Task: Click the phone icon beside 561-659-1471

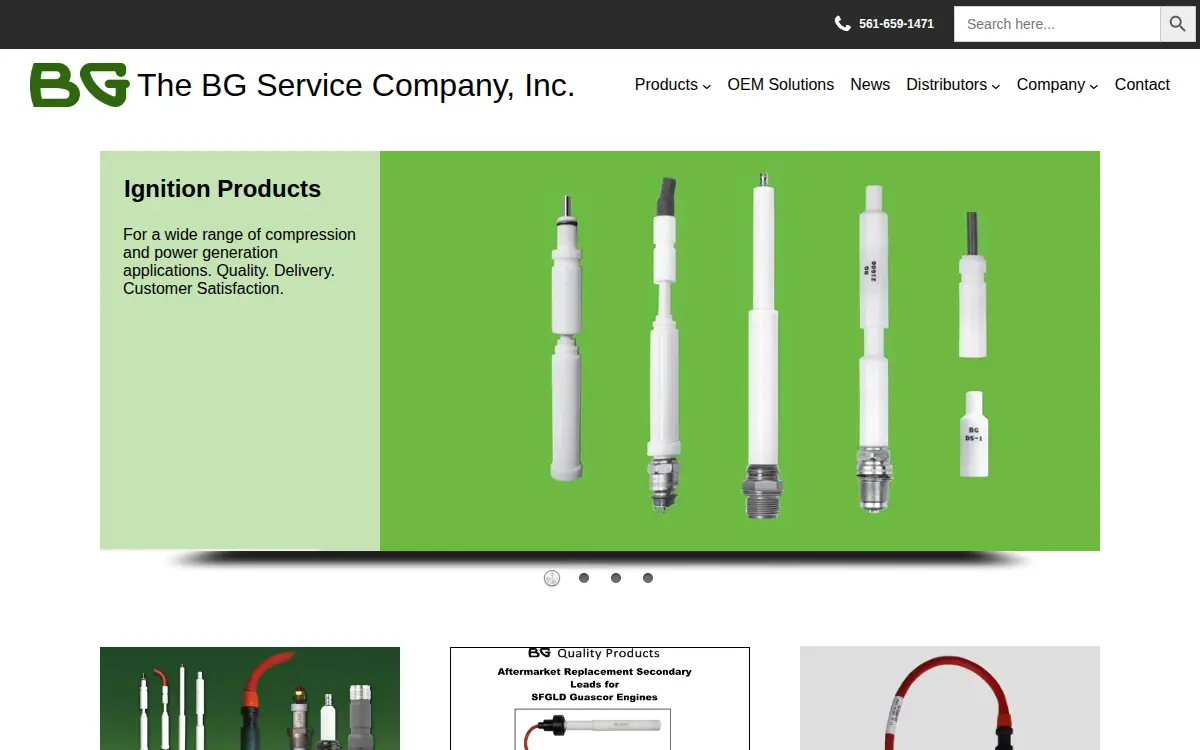Action: point(843,24)
